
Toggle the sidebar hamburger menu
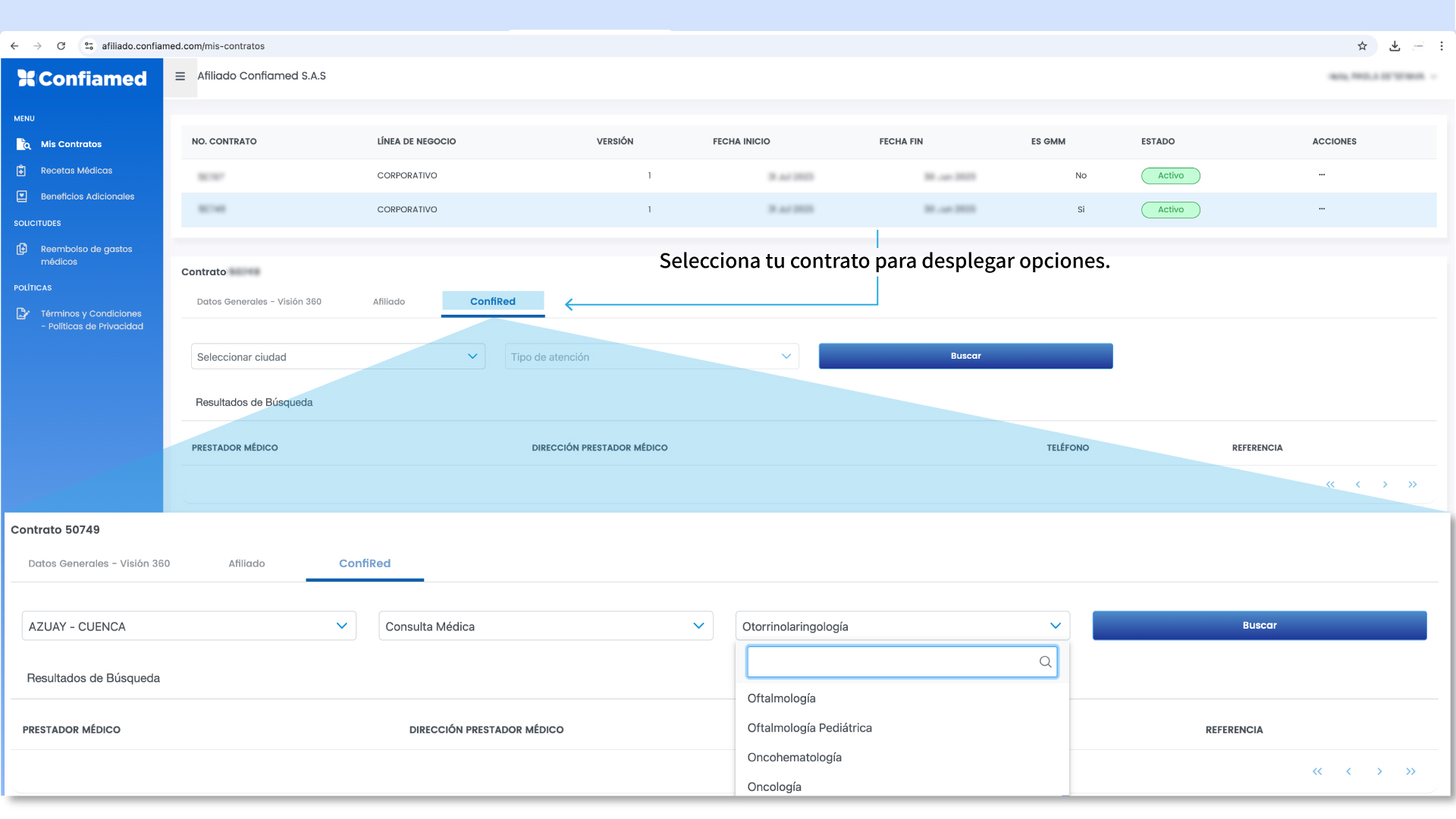point(180,77)
